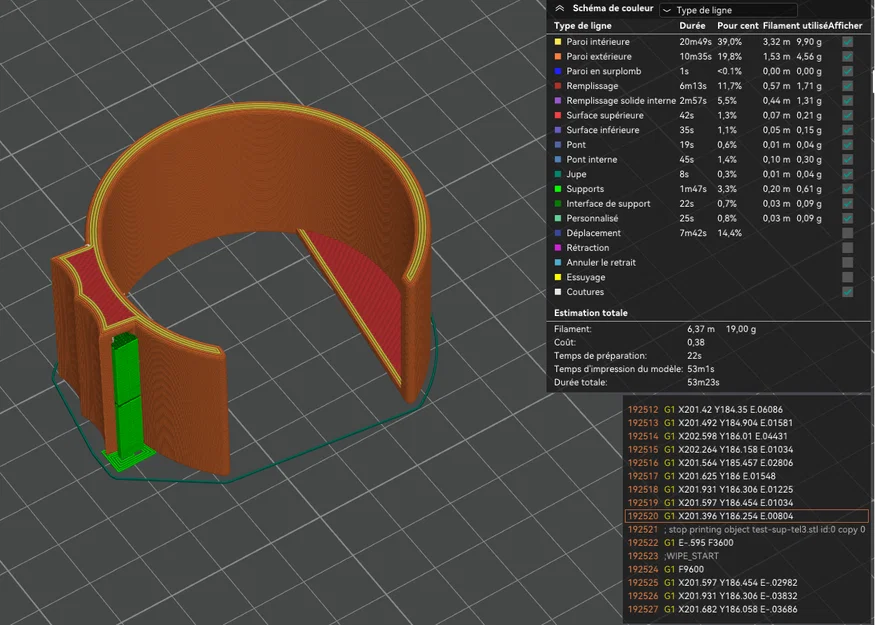The width and height of the screenshot is (875, 625).
Task: Click the yellow Essuyage color swatch
Action: coord(557,277)
